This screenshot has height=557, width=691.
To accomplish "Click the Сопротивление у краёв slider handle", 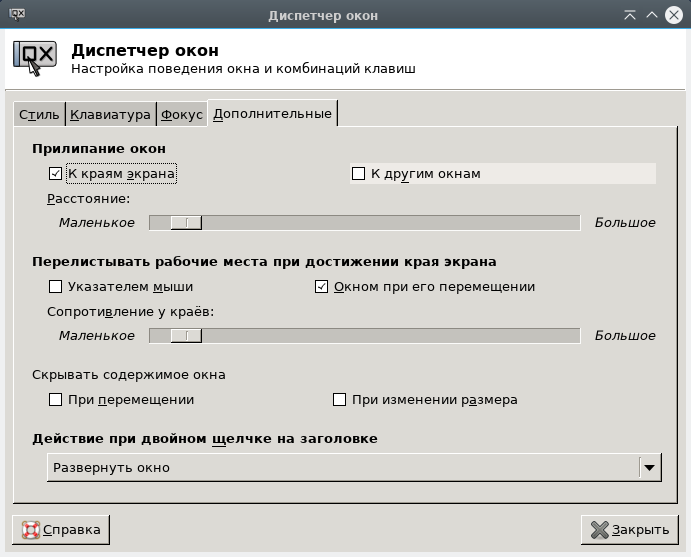I will click(x=186, y=336).
